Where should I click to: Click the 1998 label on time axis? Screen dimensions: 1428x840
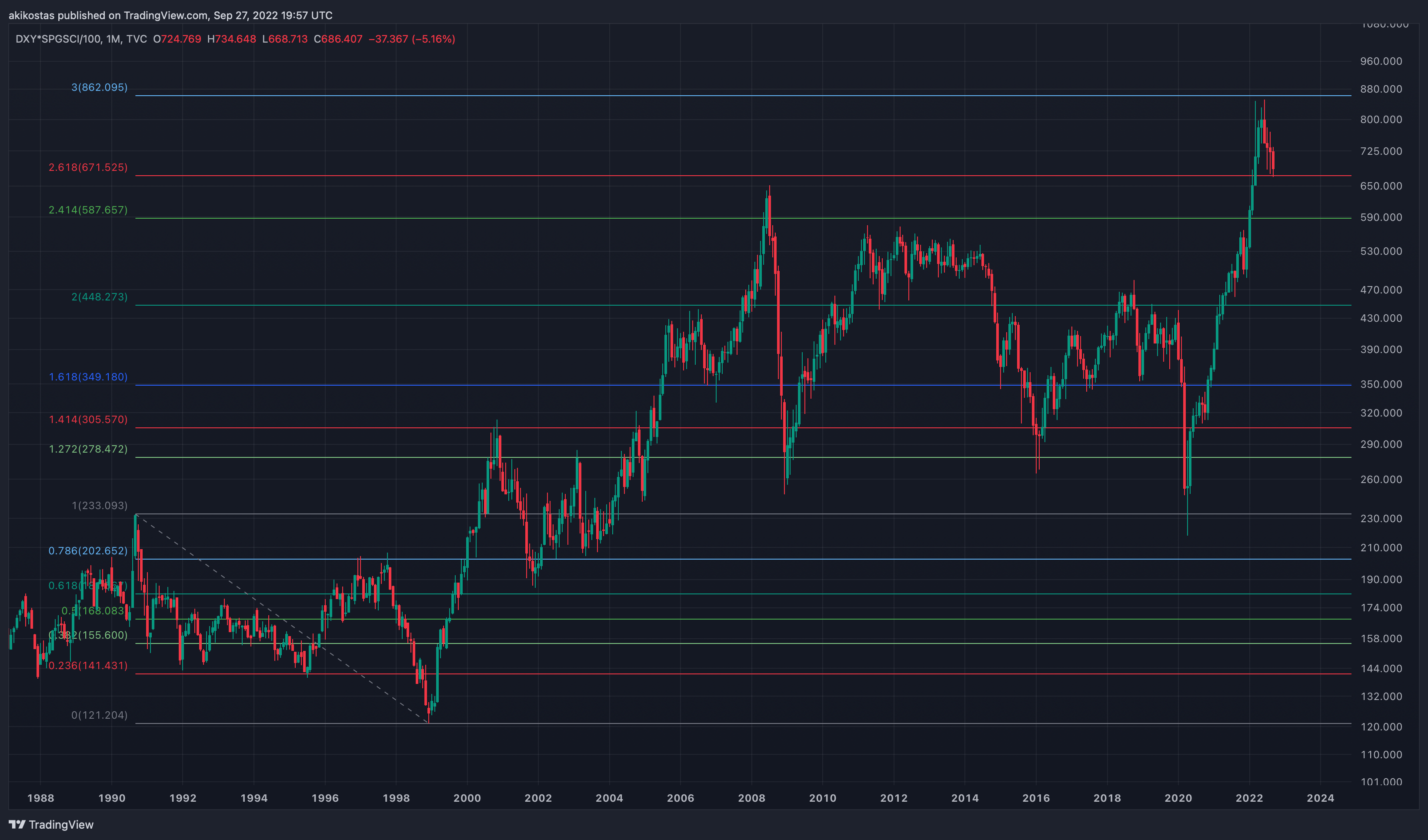396,798
